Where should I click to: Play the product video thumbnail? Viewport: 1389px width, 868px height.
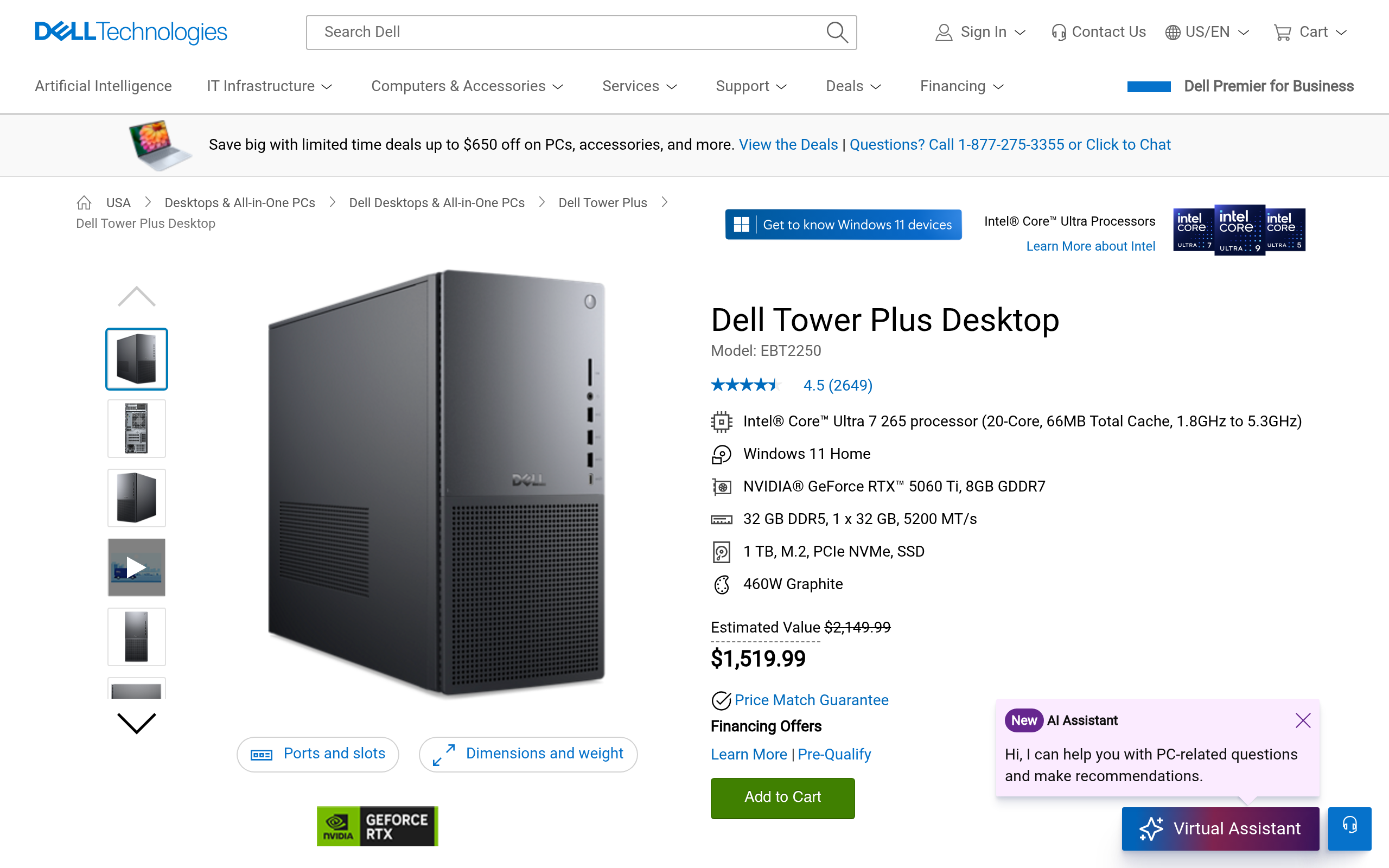coord(137,567)
